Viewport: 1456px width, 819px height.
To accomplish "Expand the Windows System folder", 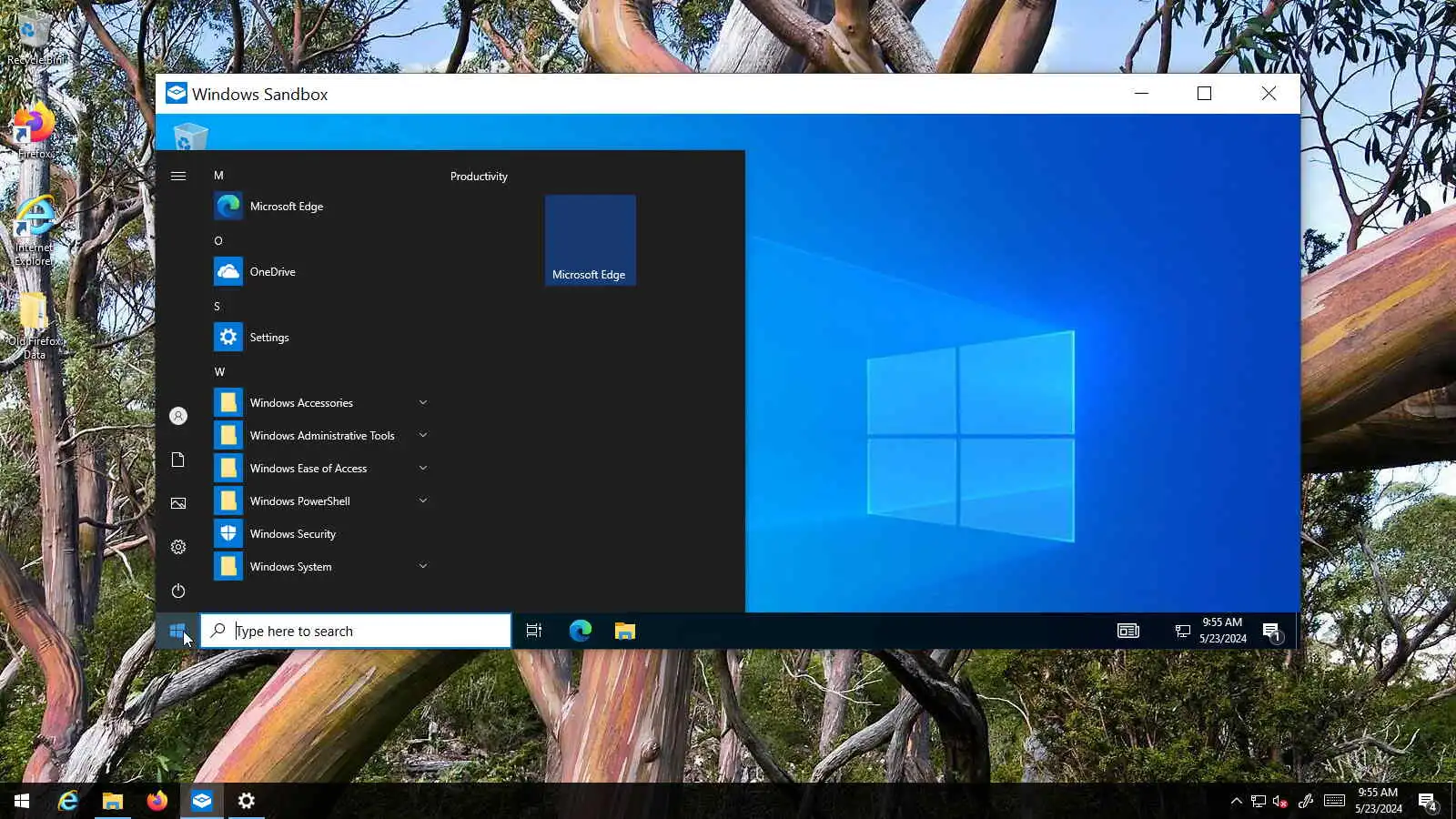I will click(x=320, y=567).
